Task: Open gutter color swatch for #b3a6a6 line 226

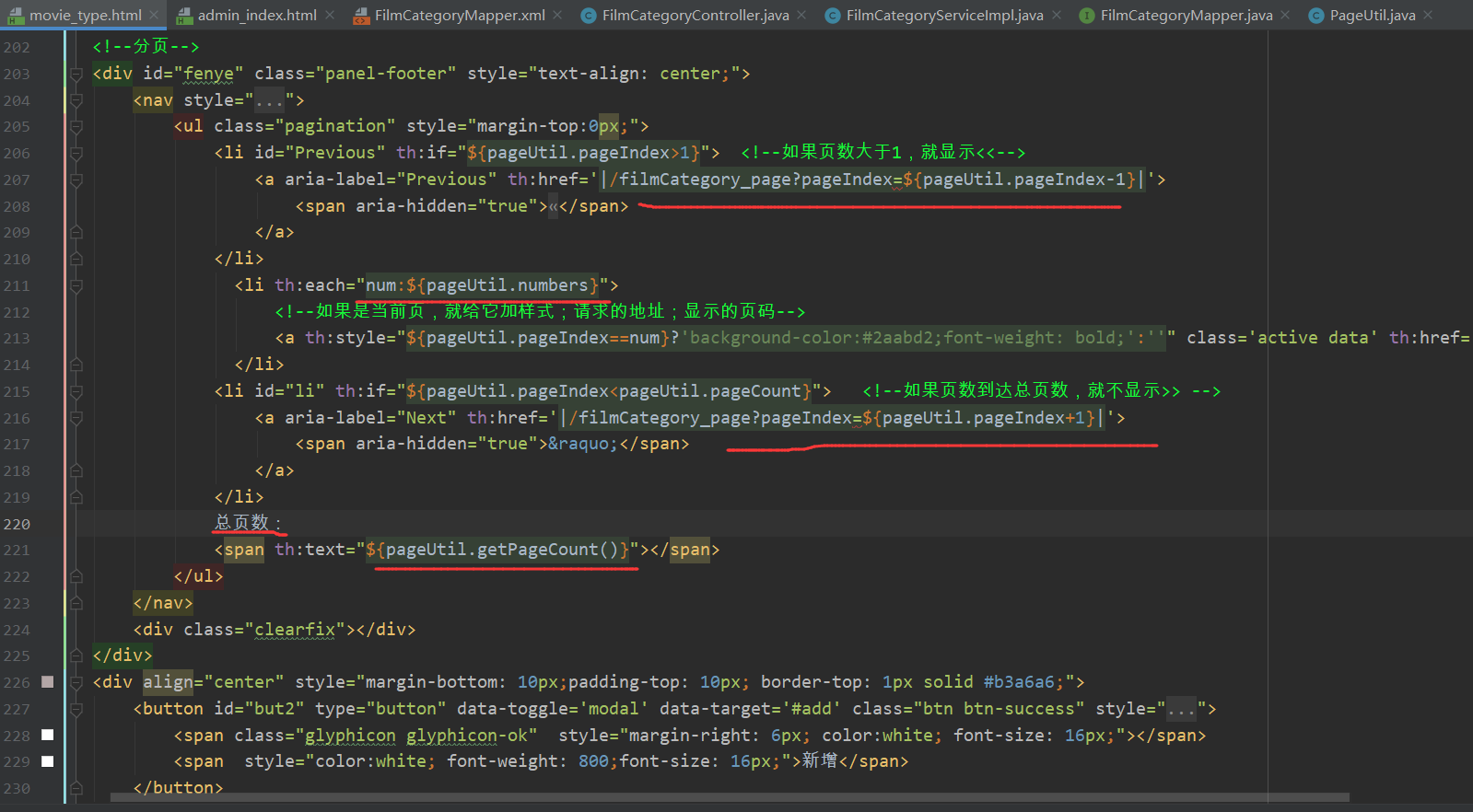Action: 48,682
